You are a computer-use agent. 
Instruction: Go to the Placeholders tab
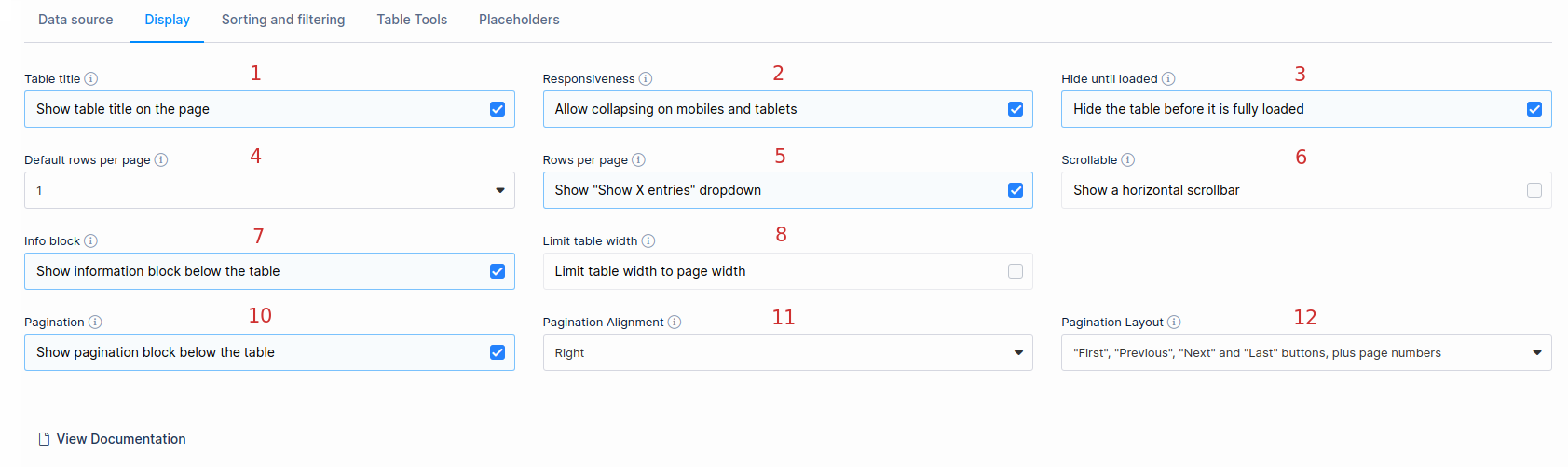coord(519,20)
